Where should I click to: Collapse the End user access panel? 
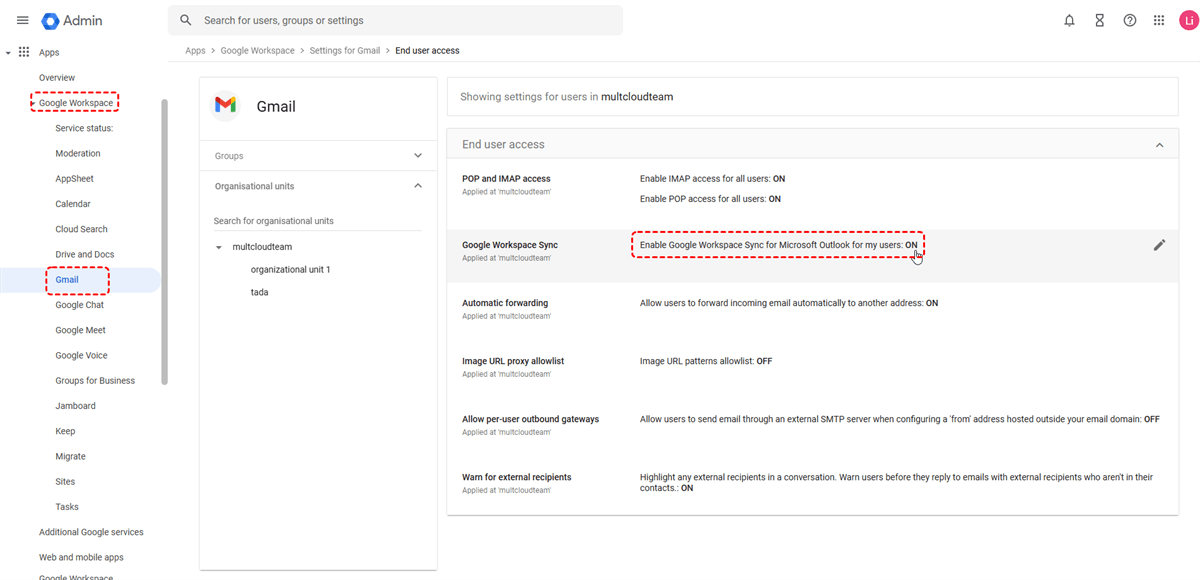pyautogui.click(x=1159, y=145)
